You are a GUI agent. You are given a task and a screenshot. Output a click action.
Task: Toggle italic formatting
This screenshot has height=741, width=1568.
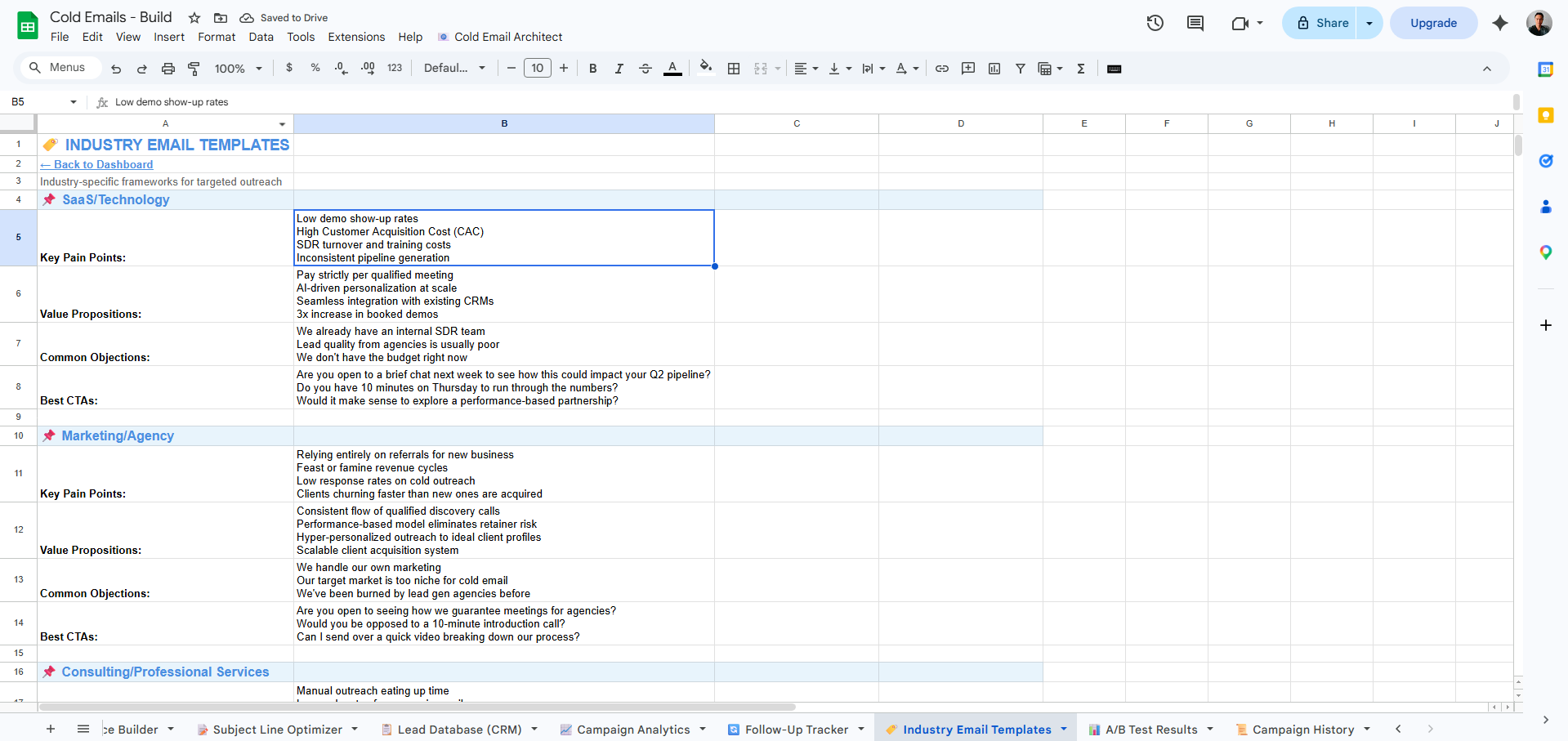(x=619, y=69)
